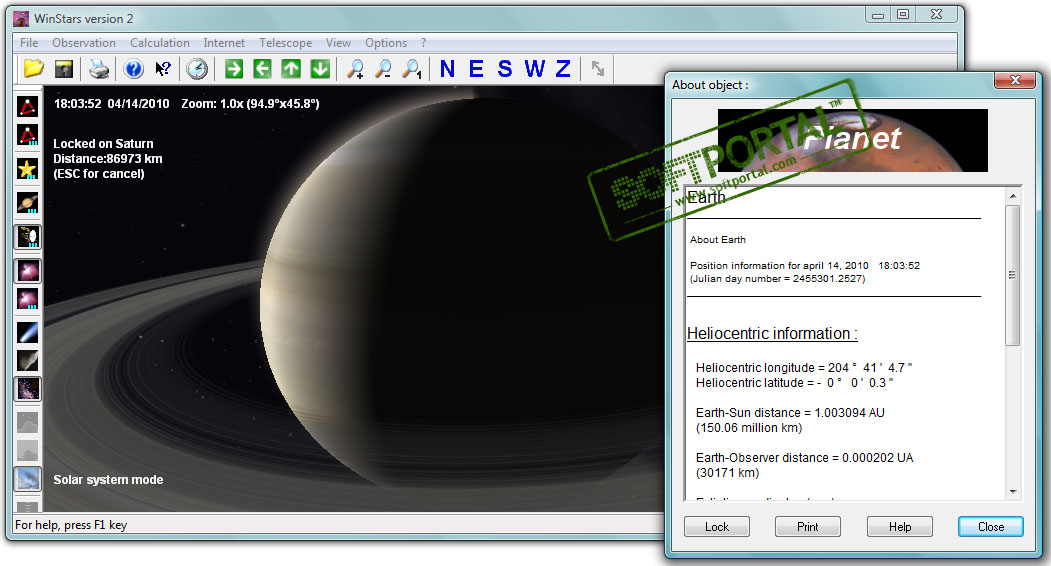Click 'Locked on Saturn' overlay text
The width and height of the screenshot is (1051, 566).
[x=103, y=144]
